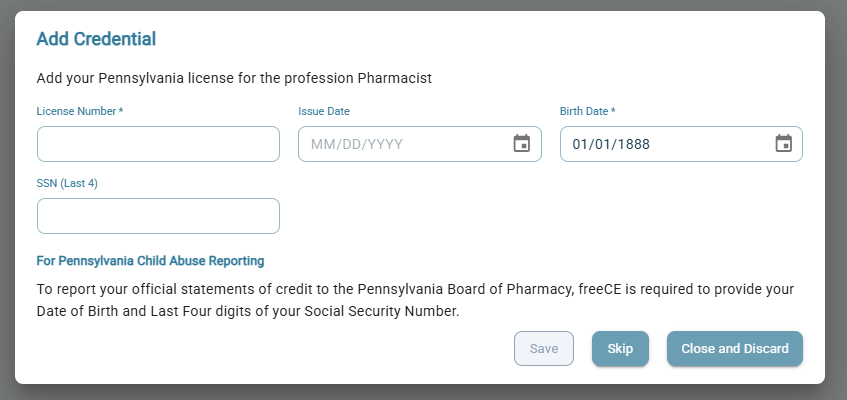The width and height of the screenshot is (847, 400).
Task: Click the Add Credential dialog heading
Action: 96,40
